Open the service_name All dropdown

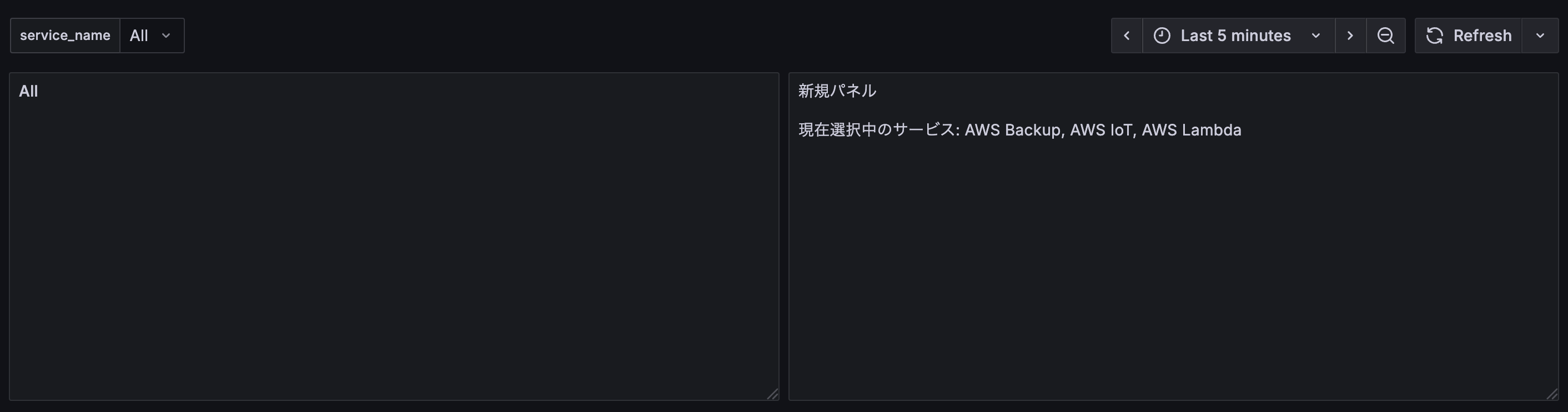coord(152,36)
